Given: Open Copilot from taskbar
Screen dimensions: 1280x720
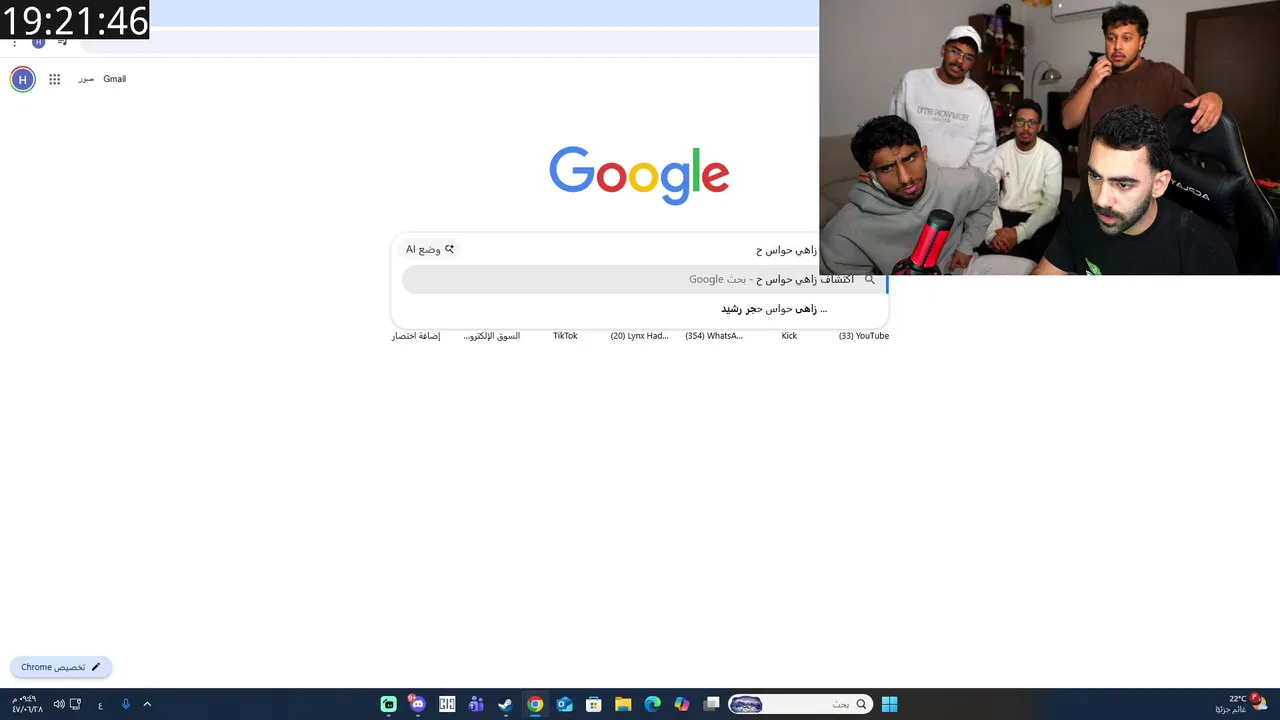Looking at the screenshot, I should coord(682,704).
